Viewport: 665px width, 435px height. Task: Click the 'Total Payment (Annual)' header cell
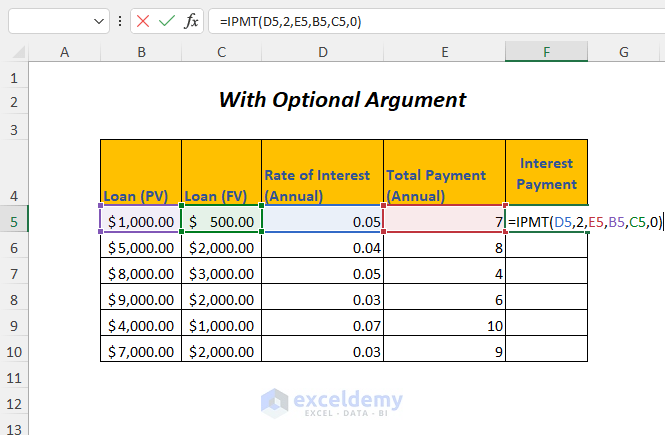pos(444,172)
